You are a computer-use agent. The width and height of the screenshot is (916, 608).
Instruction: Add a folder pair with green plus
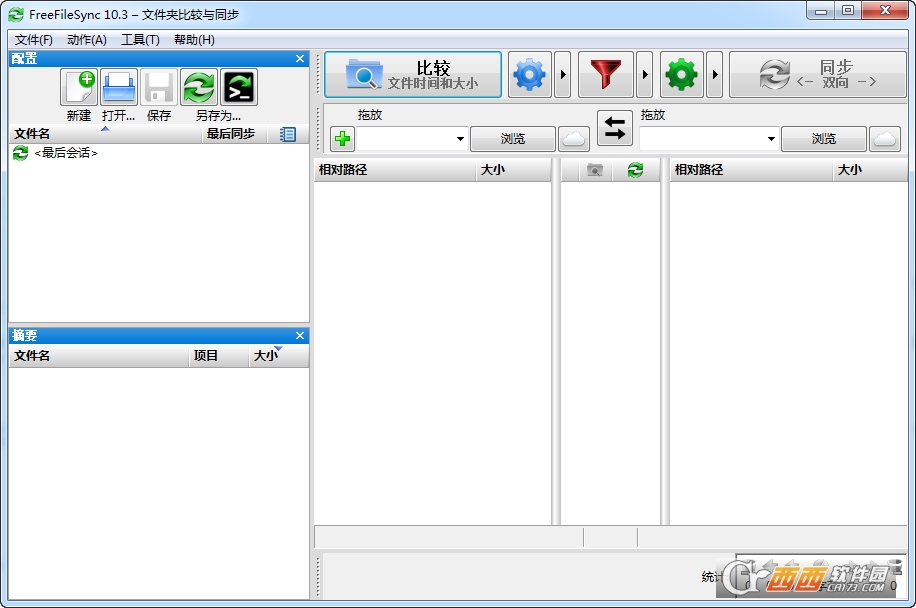point(342,139)
